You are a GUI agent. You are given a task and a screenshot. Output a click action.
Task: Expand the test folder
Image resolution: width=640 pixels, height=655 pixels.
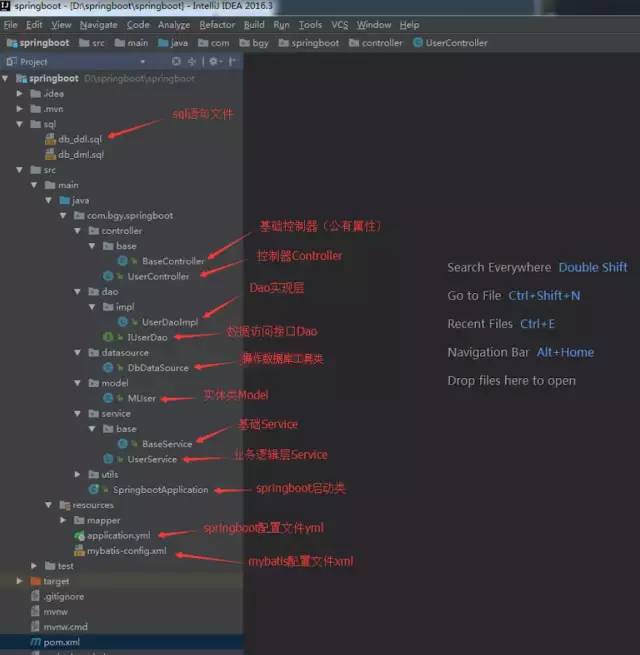[34, 566]
